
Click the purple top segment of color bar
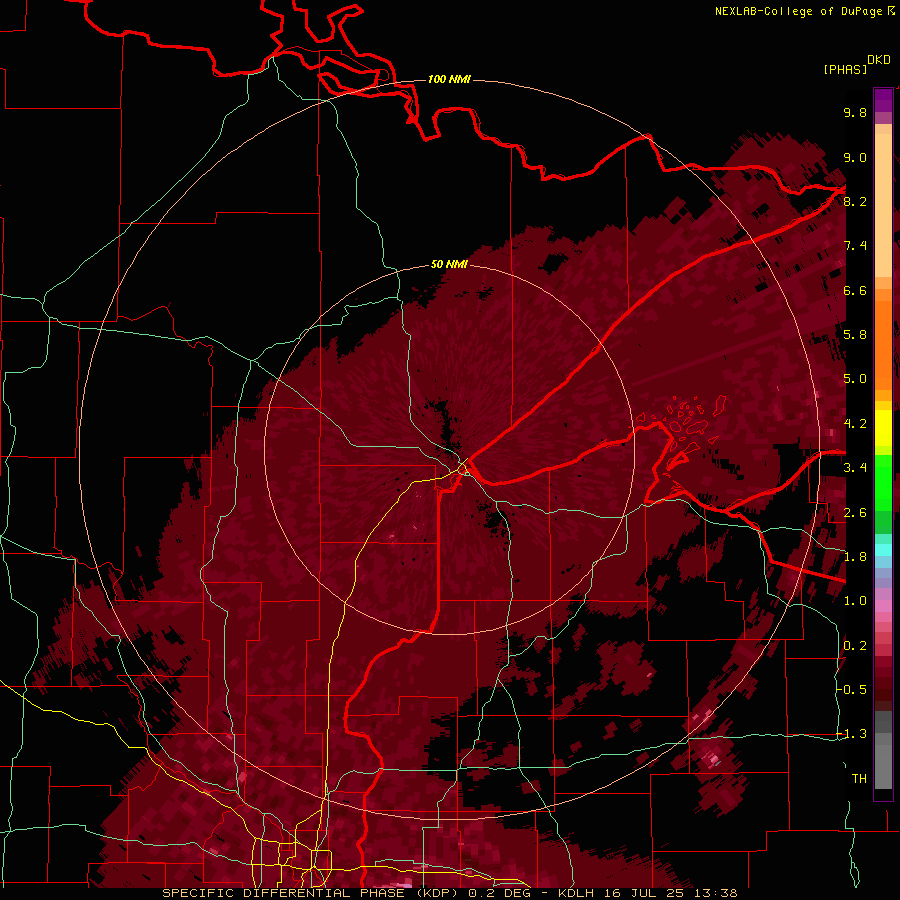(x=883, y=100)
